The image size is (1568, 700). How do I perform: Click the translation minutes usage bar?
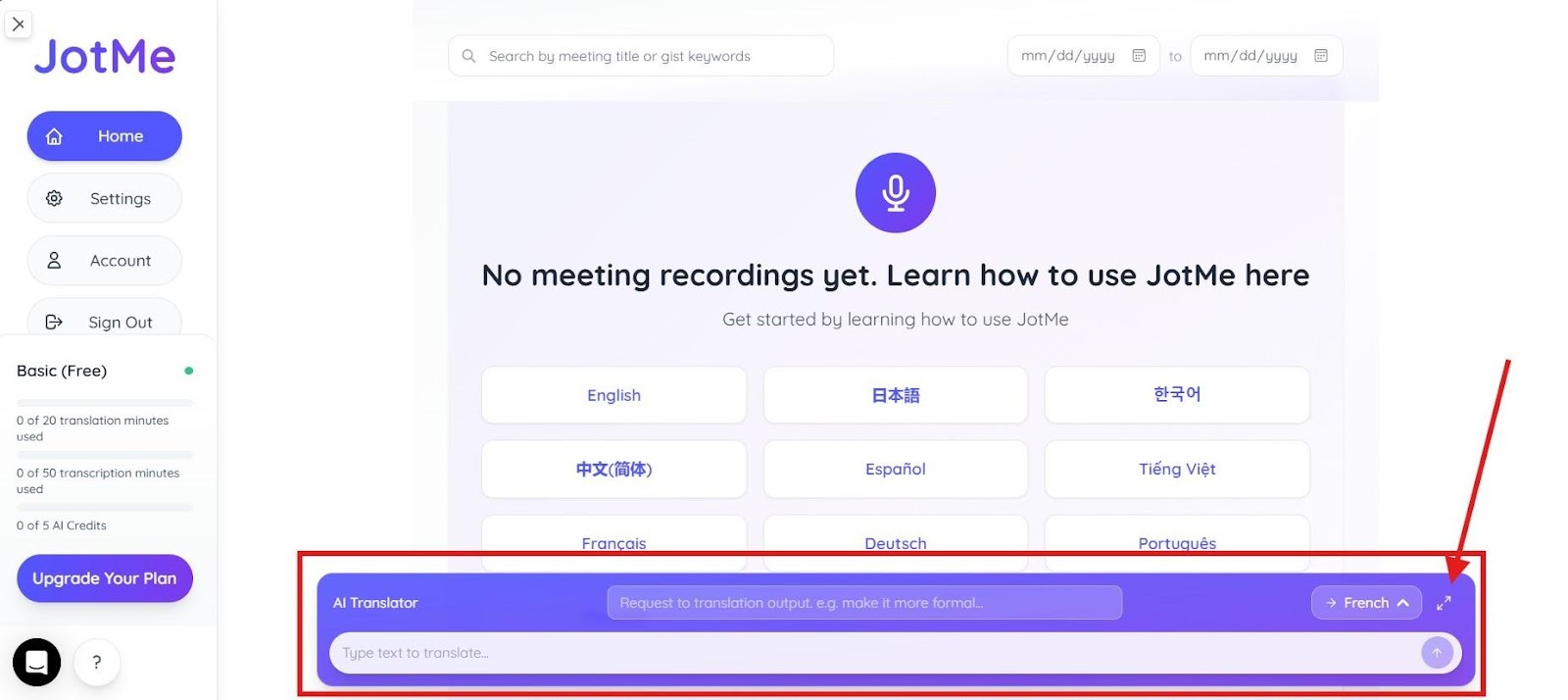coord(105,403)
